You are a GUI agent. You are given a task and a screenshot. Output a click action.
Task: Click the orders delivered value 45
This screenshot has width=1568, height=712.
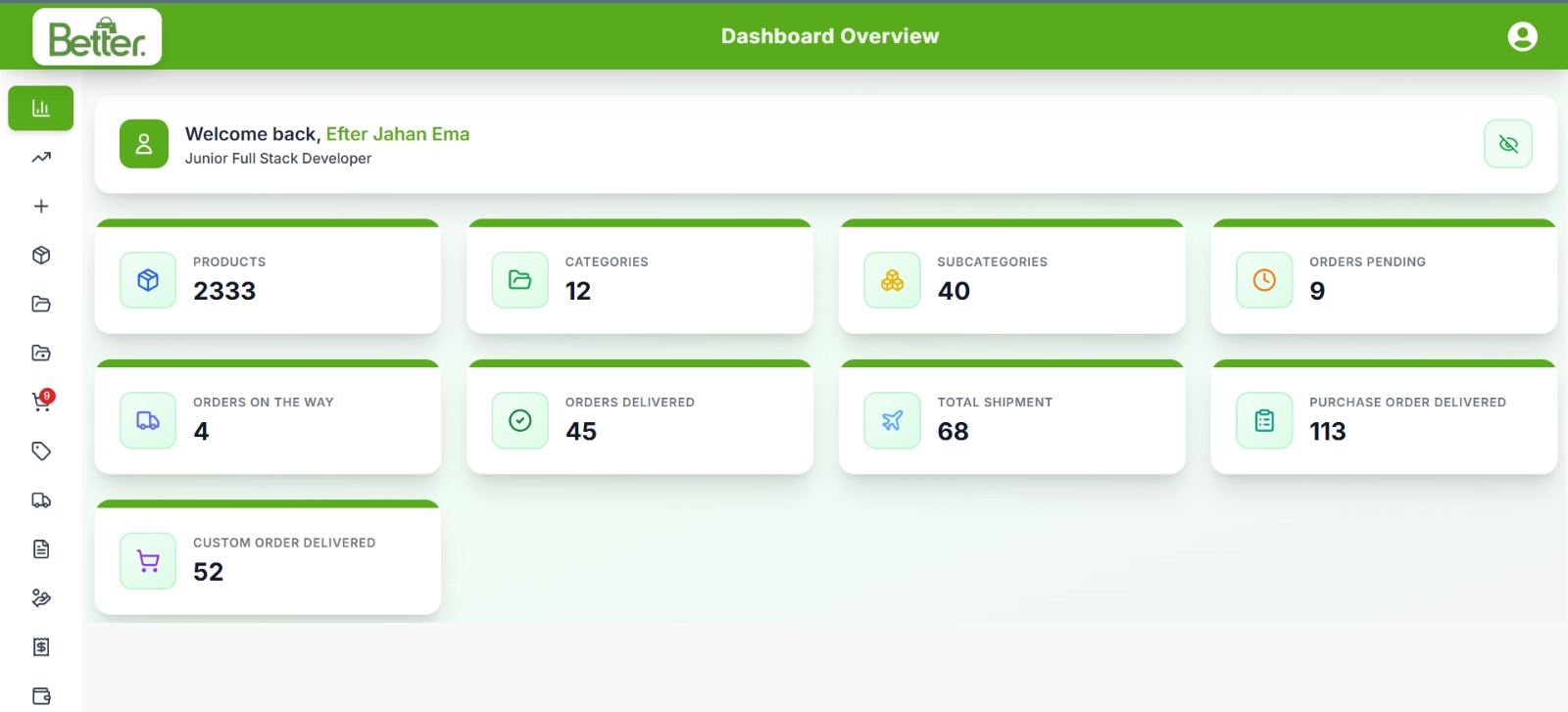581,431
